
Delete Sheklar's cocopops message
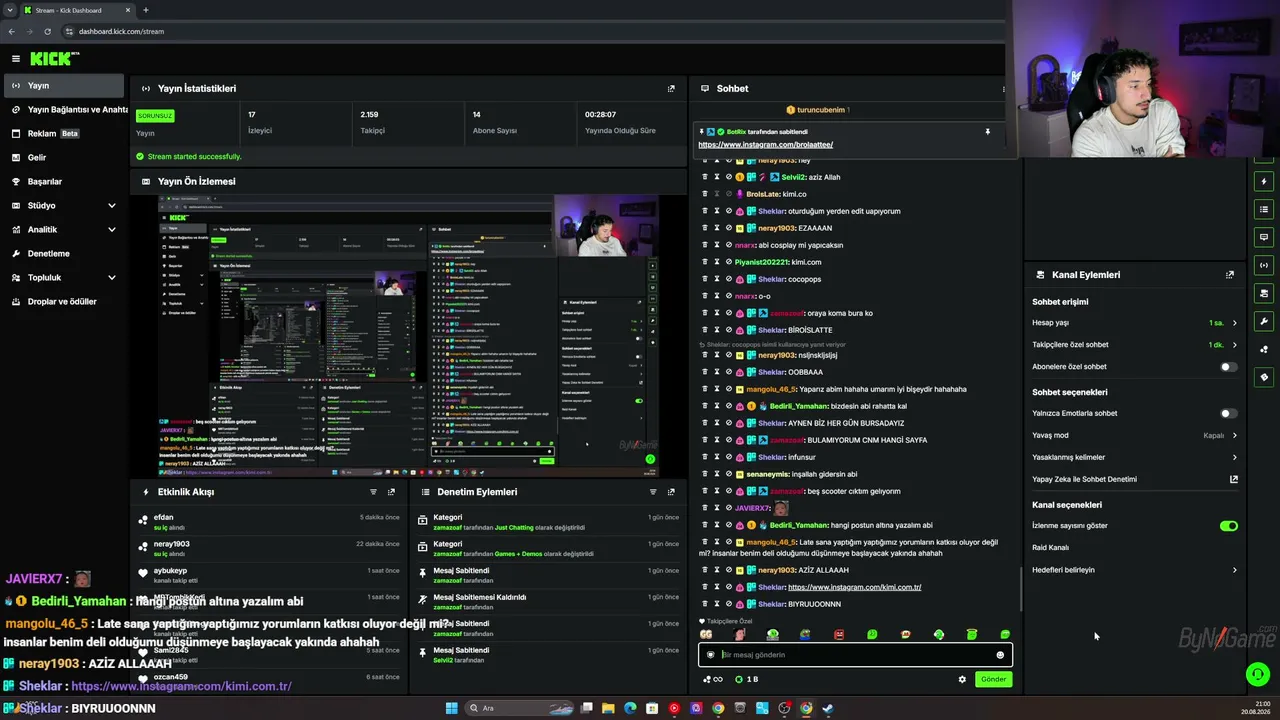pos(704,279)
